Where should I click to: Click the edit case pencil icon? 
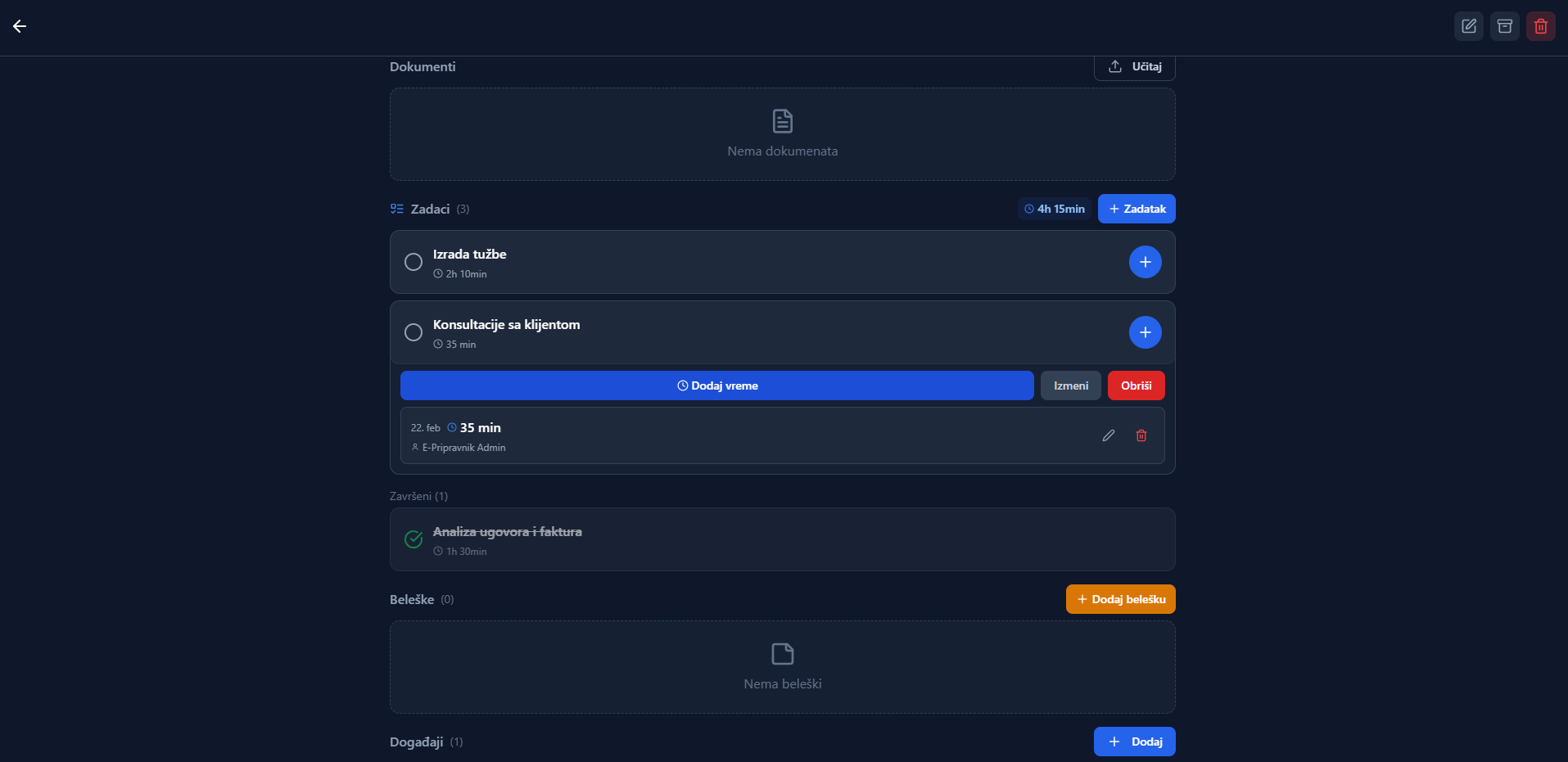1468,26
